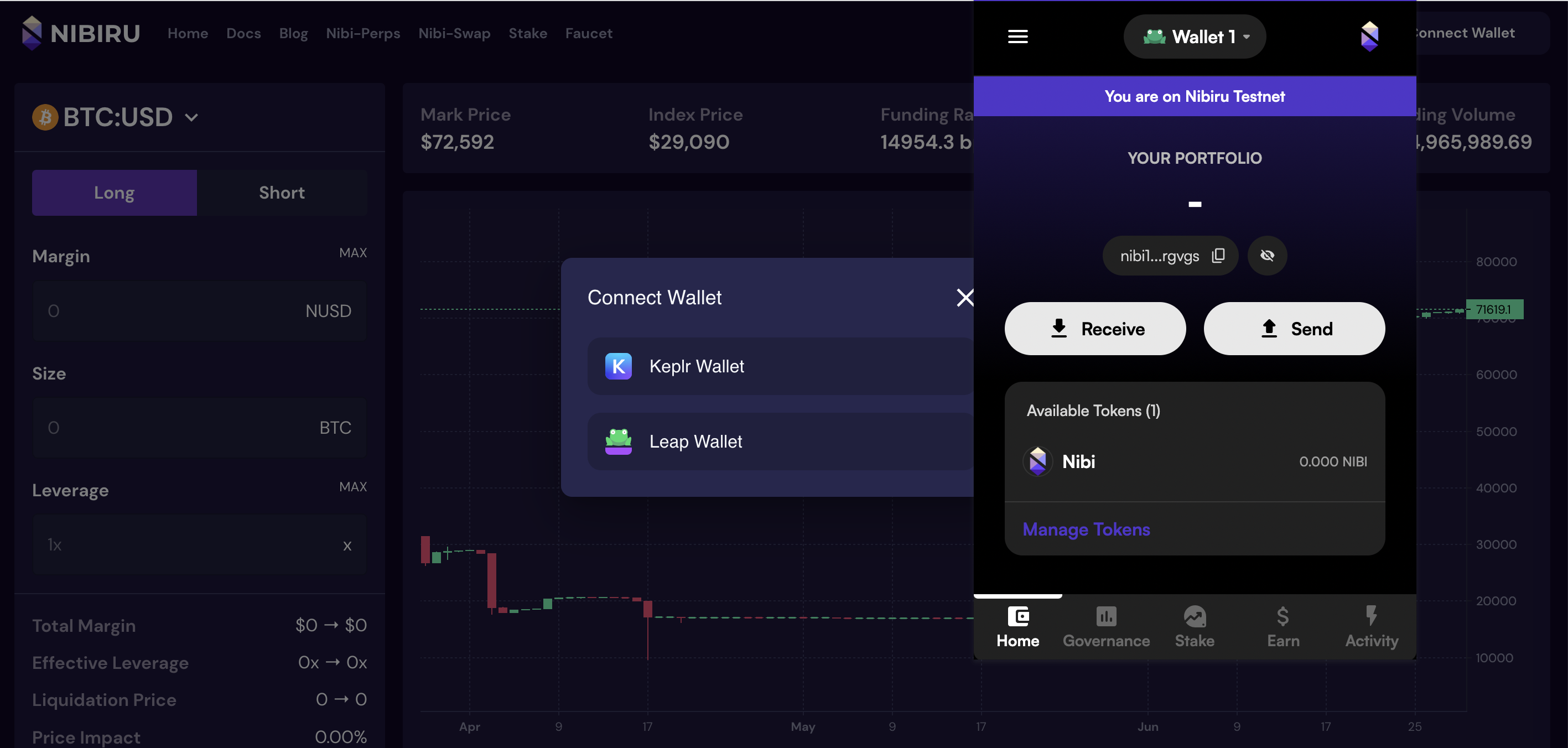Click the Nibi token logo in Available Tokens

[1038, 461]
